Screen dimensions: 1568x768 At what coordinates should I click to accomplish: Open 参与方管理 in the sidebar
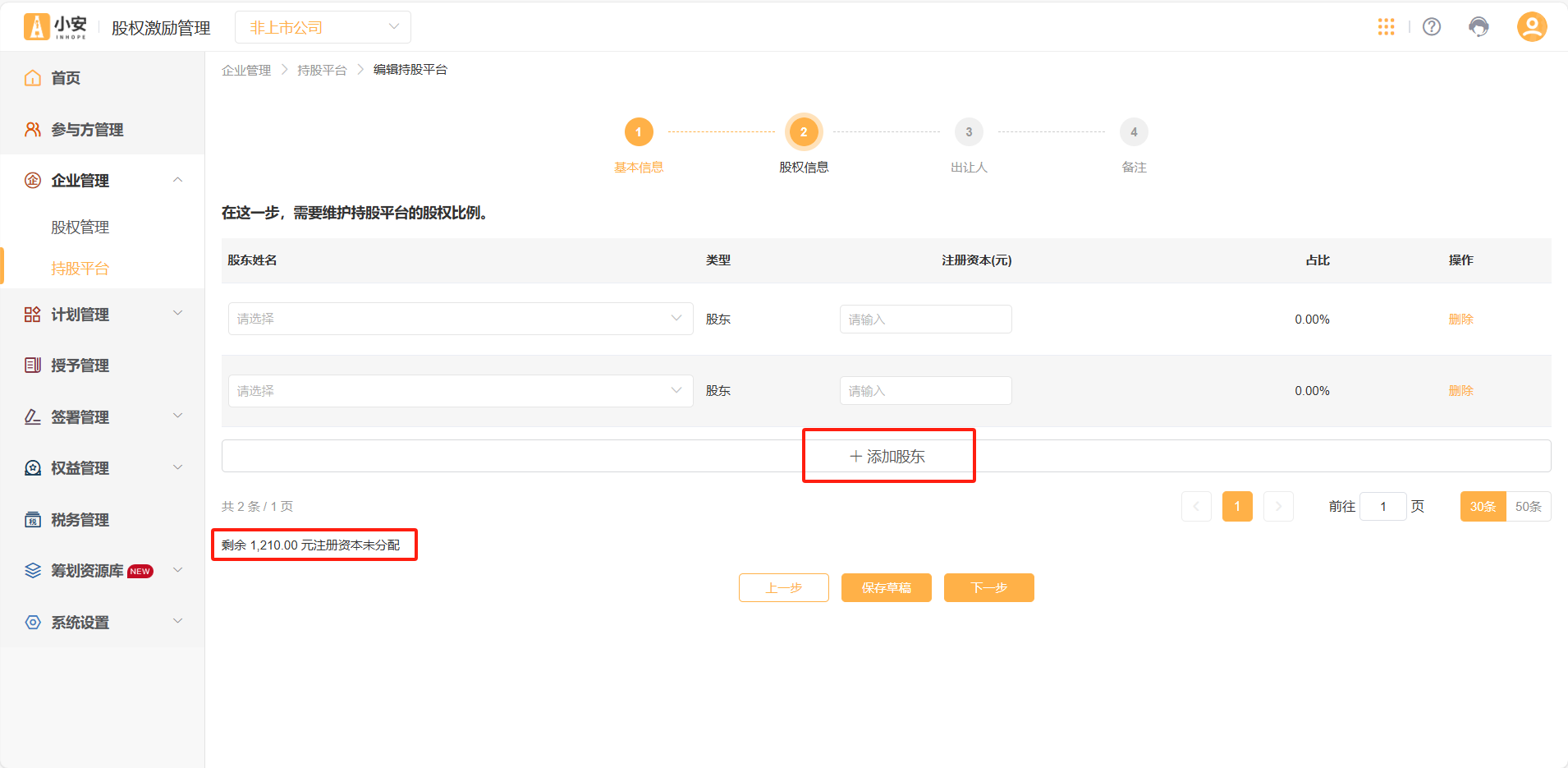[87, 130]
